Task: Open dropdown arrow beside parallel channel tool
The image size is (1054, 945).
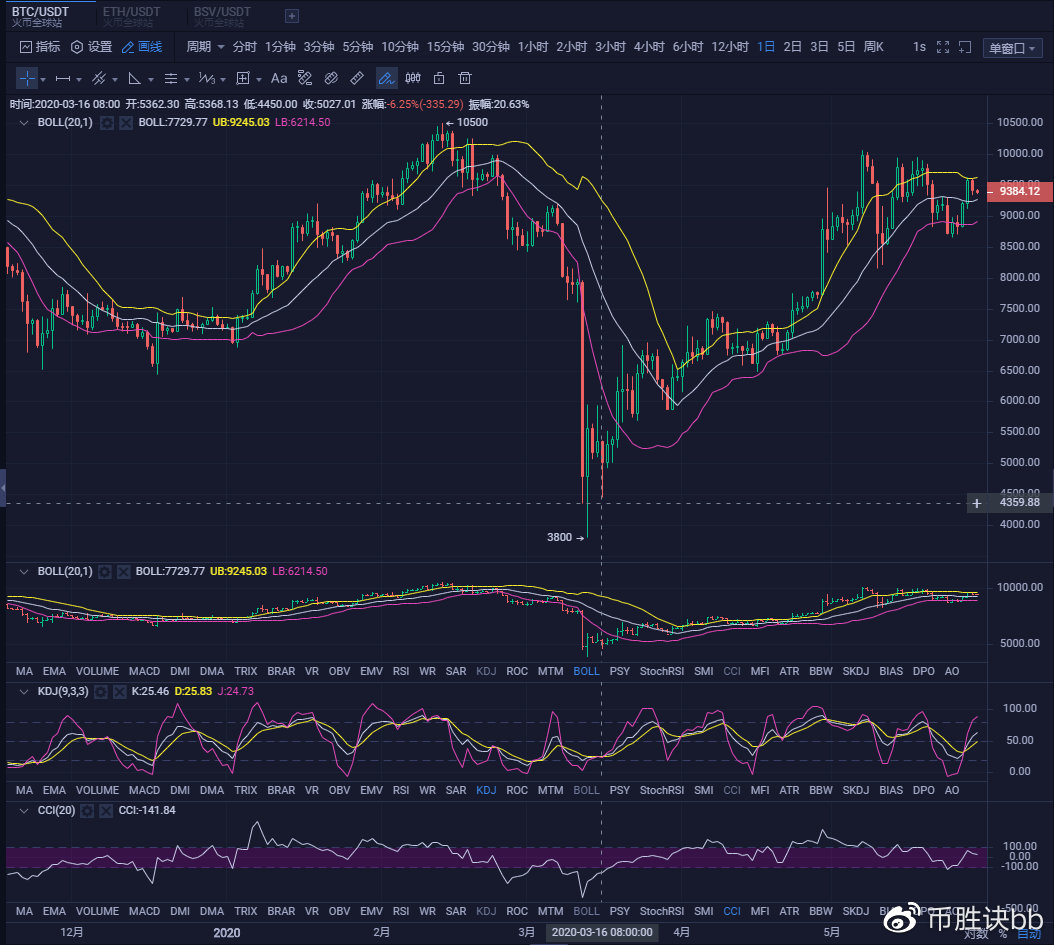Action: coord(115,79)
